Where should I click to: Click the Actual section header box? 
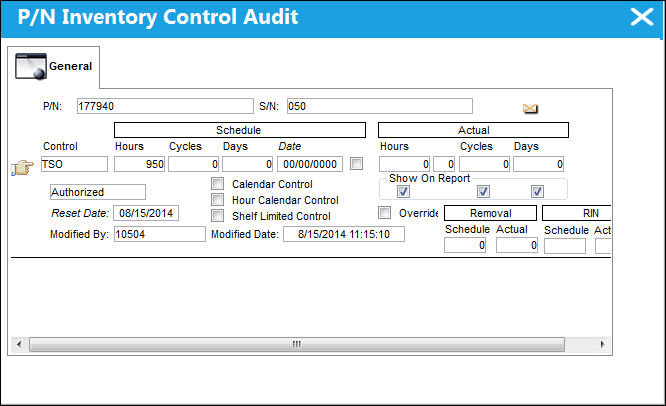pyautogui.click(x=474, y=130)
